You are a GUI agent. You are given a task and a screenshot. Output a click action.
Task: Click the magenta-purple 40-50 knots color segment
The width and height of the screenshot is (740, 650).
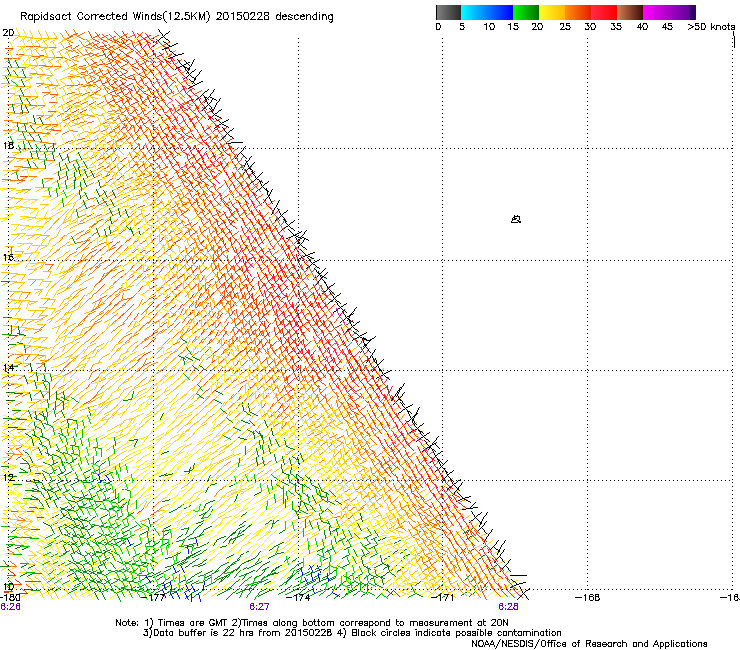669,12
